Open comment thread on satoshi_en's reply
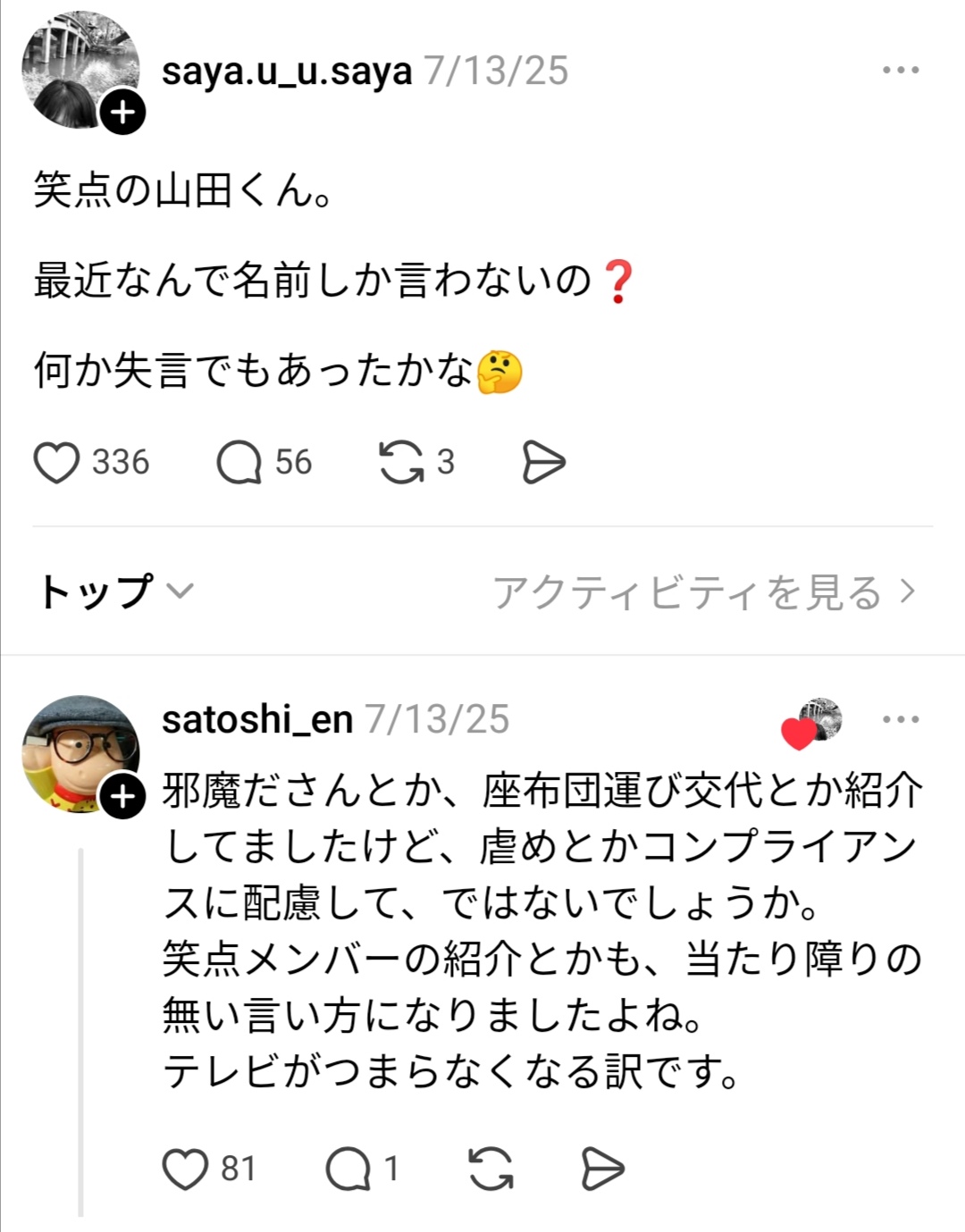This screenshot has height=1232, width=965. pyautogui.click(x=348, y=1169)
